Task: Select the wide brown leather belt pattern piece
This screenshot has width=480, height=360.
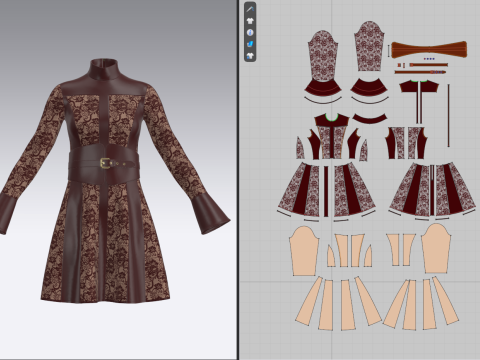Action: point(429,50)
